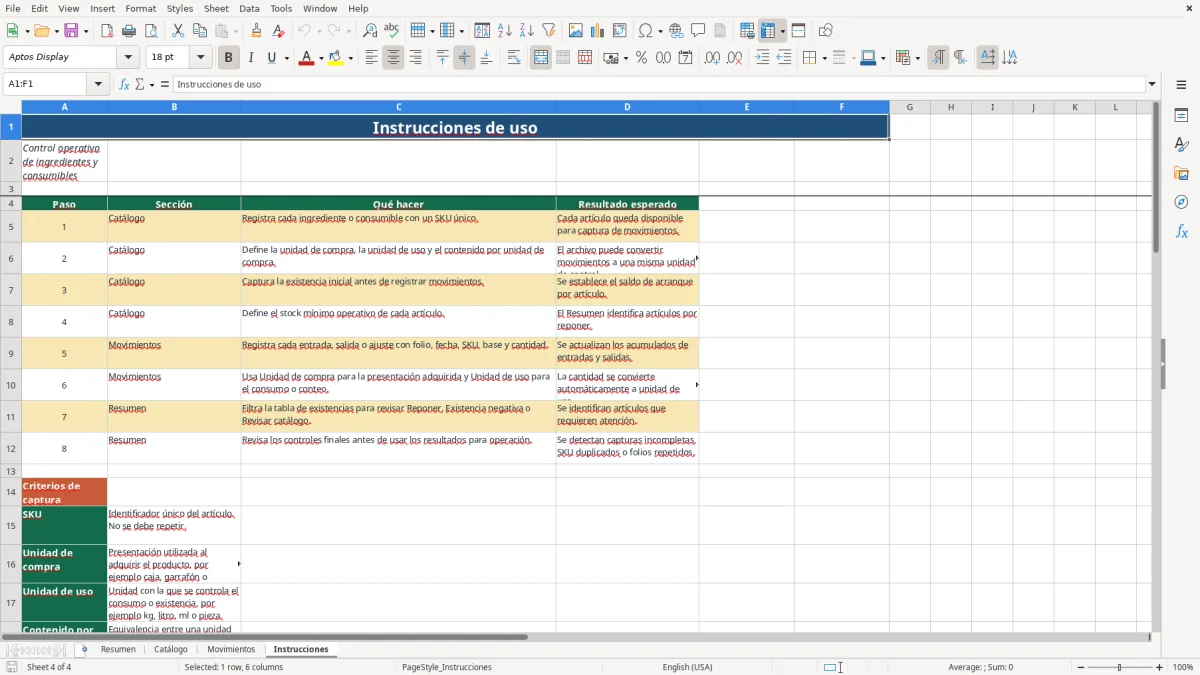
Task: Open Borders dropdown arrow
Action: click(x=824, y=58)
